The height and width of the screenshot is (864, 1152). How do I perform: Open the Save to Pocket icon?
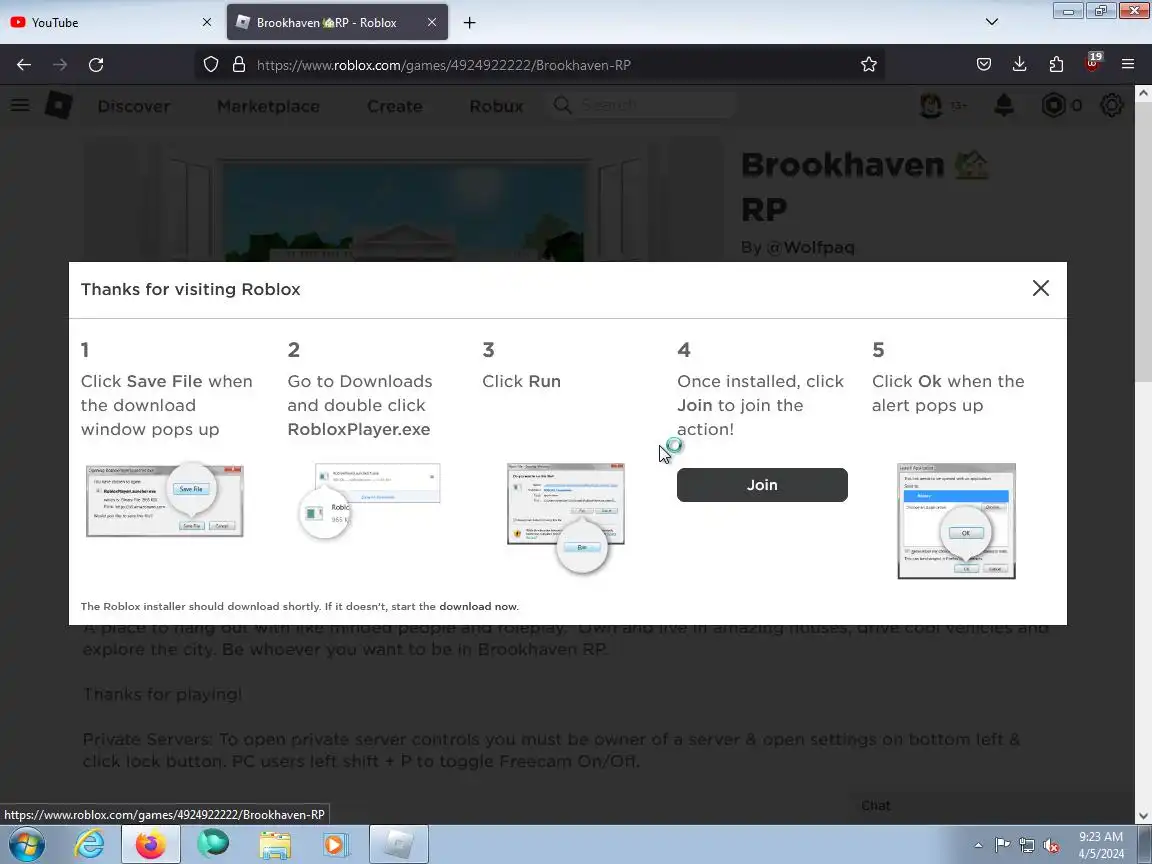984,65
